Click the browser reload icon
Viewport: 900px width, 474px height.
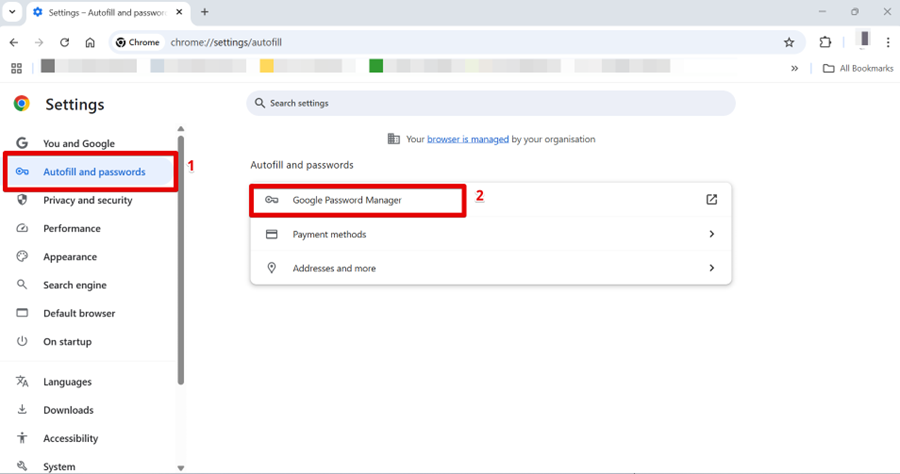click(64, 43)
